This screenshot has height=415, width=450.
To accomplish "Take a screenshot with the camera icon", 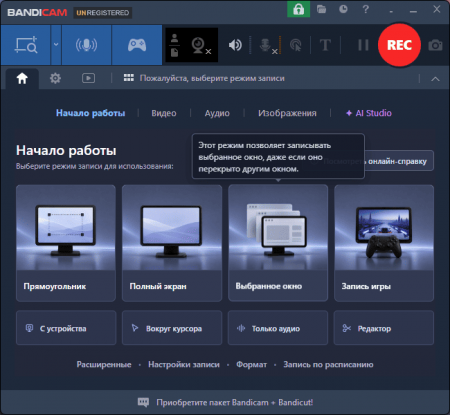I will 435,45.
